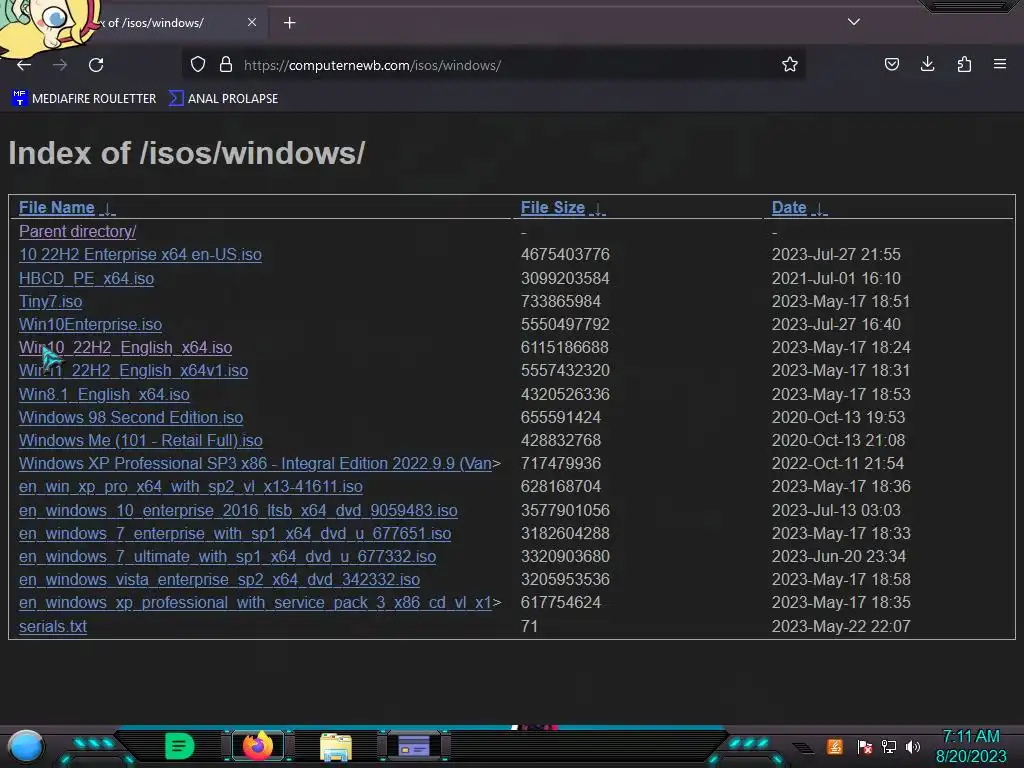Download Win10Enterprise.iso
This screenshot has height=768, width=1024.
(90, 324)
